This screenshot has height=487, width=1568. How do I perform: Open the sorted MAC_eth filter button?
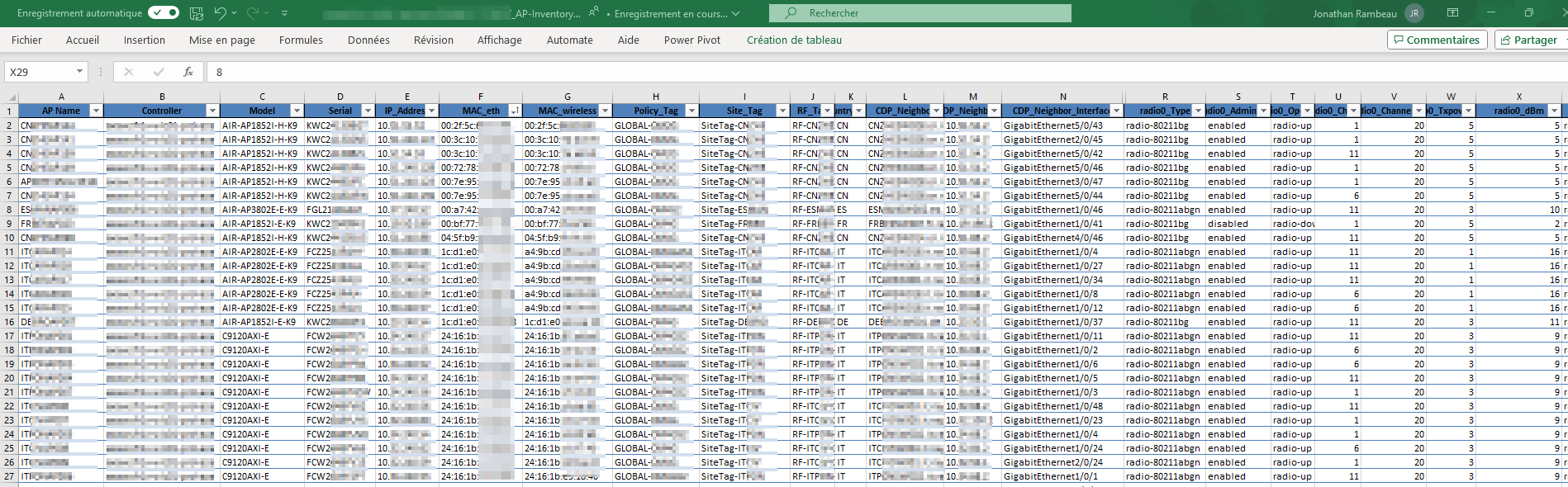pos(515,111)
